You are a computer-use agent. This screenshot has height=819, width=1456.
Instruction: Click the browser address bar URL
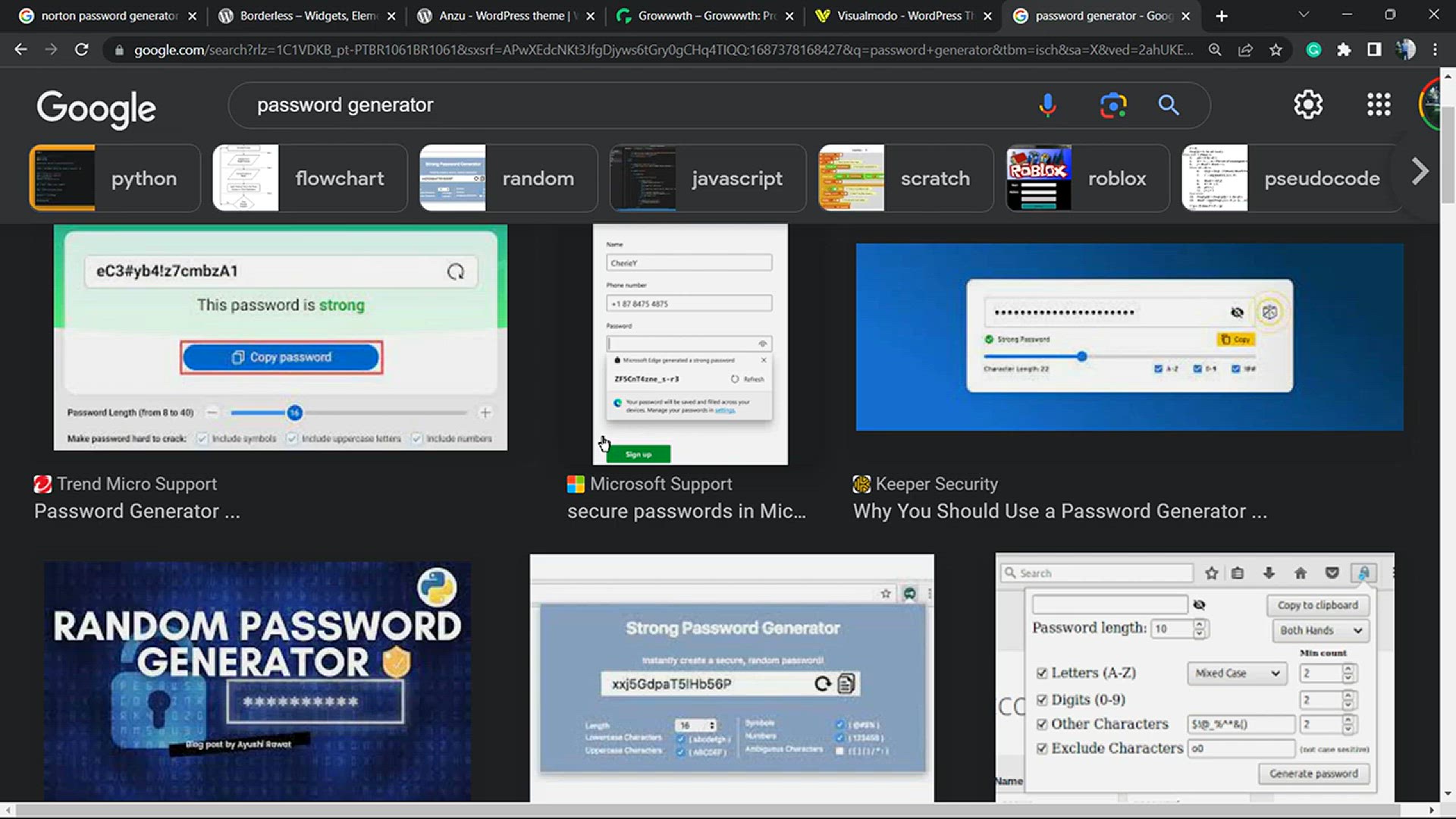point(664,50)
